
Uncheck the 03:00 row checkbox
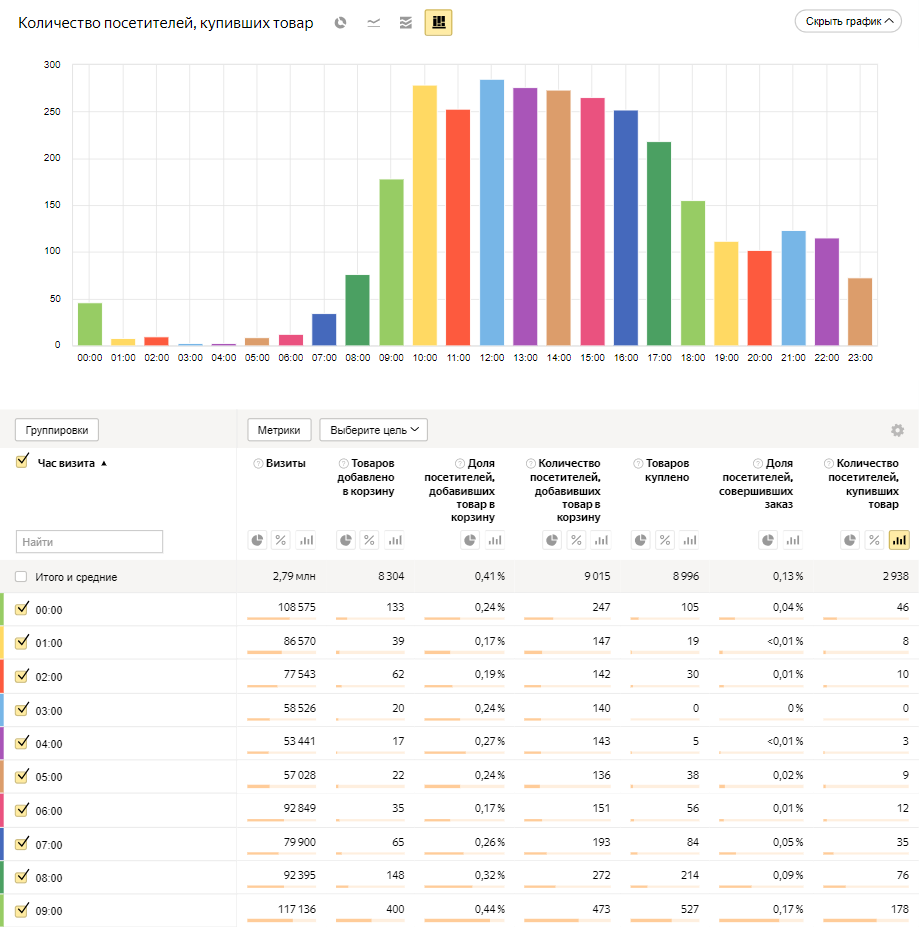(22, 710)
